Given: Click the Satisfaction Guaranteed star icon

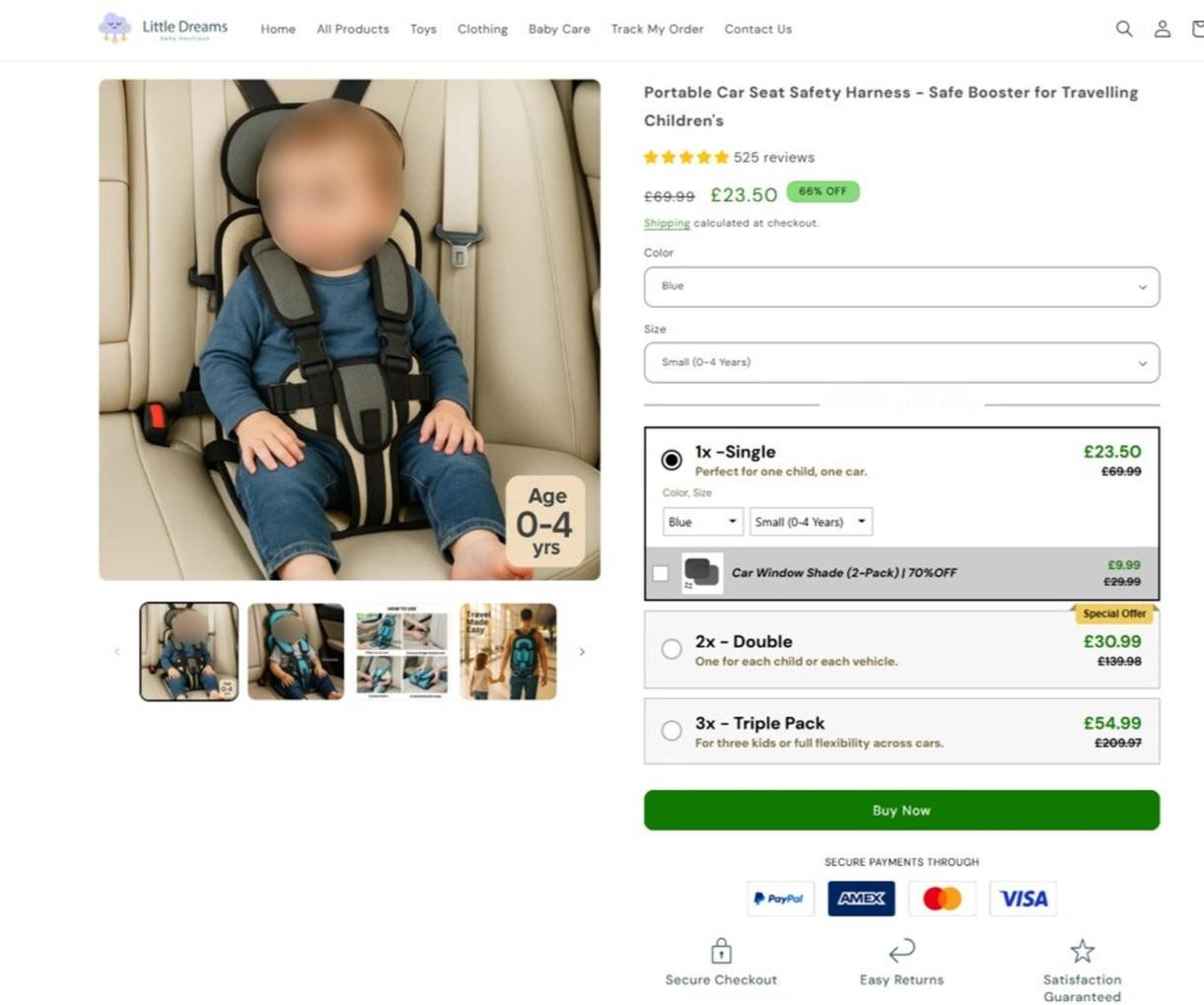Looking at the screenshot, I should pyautogui.click(x=1082, y=951).
